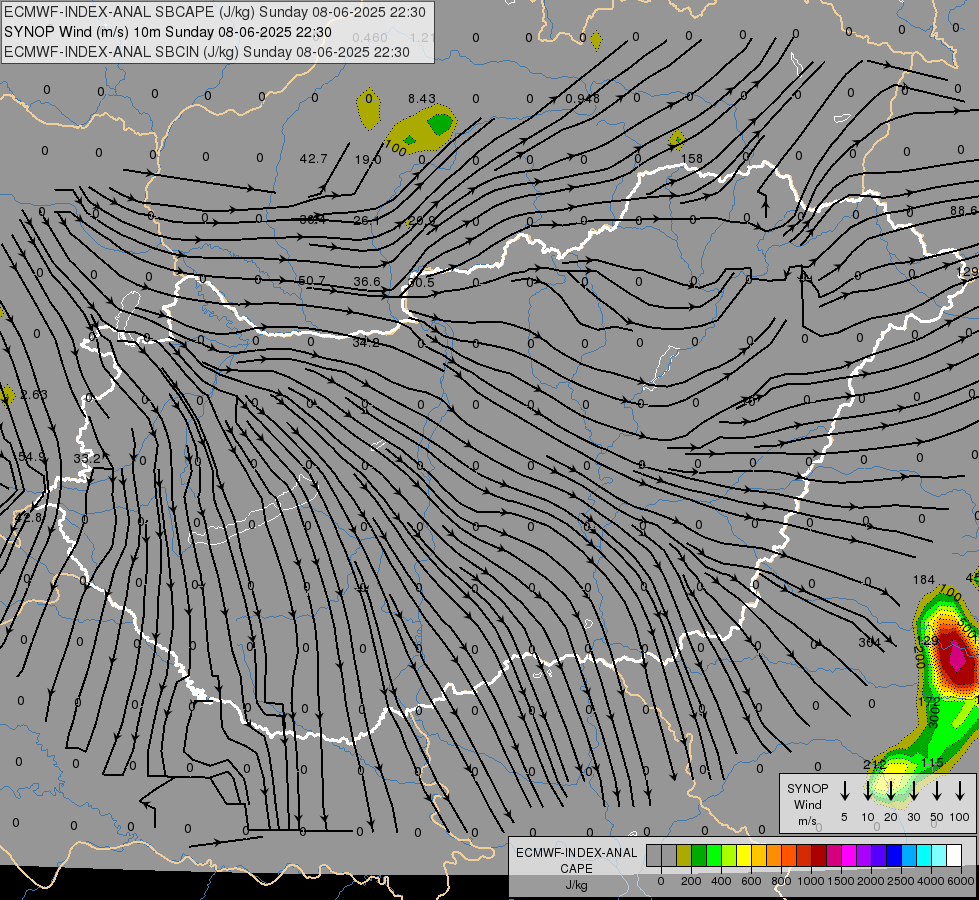The image size is (979, 900).
Task: Click the wind legend arrow above 50
Action: [937, 791]
